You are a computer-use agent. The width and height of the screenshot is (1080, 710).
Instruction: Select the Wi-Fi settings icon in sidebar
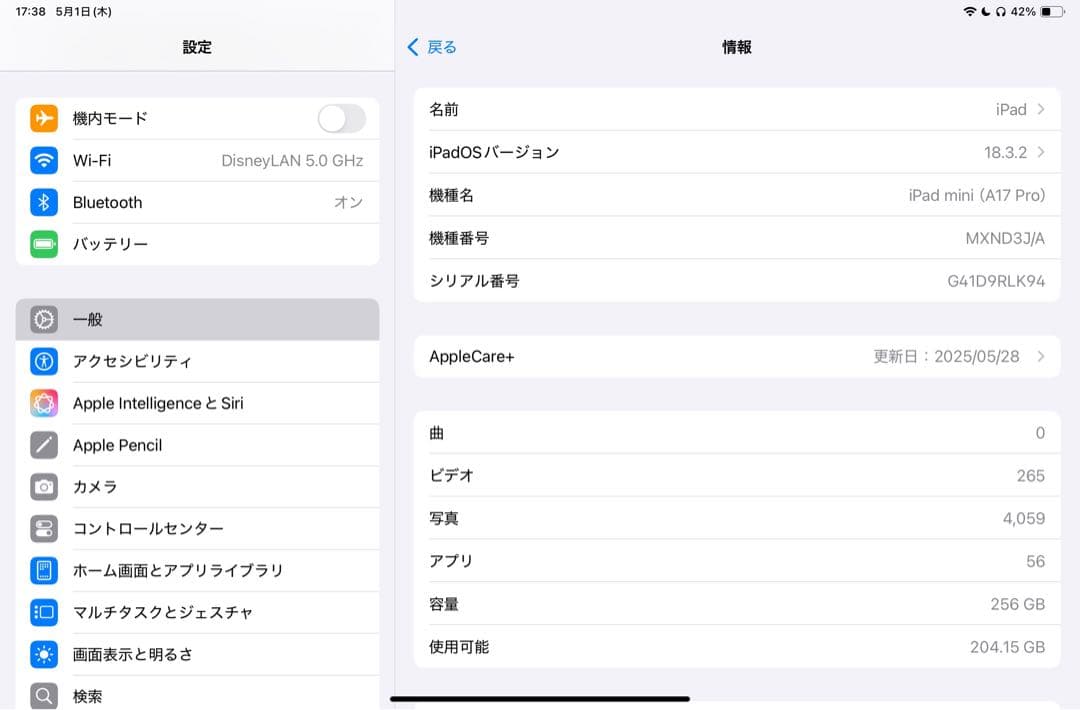click(x=42, y=160)
